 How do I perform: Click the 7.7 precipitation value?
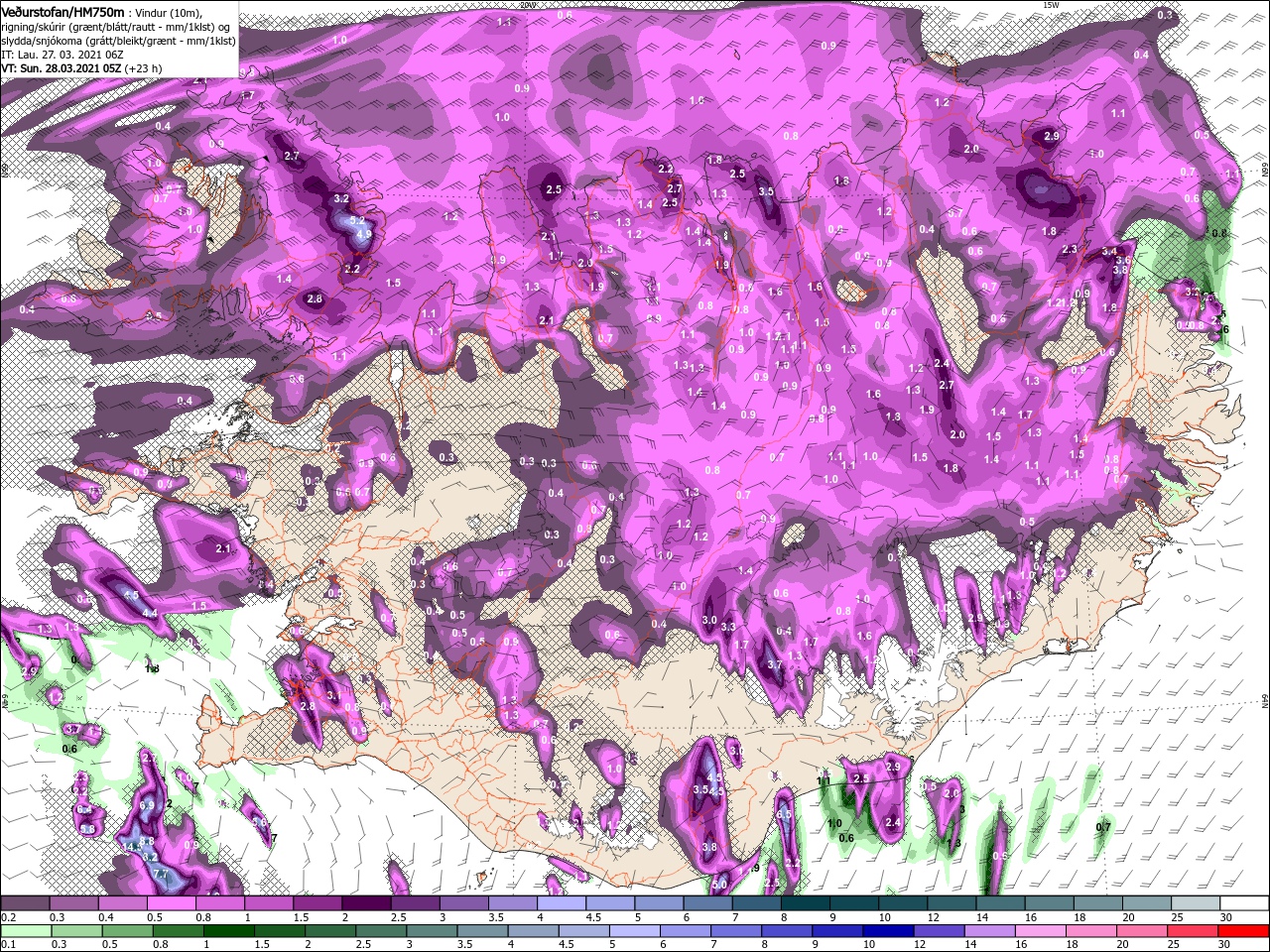[160, 874]
